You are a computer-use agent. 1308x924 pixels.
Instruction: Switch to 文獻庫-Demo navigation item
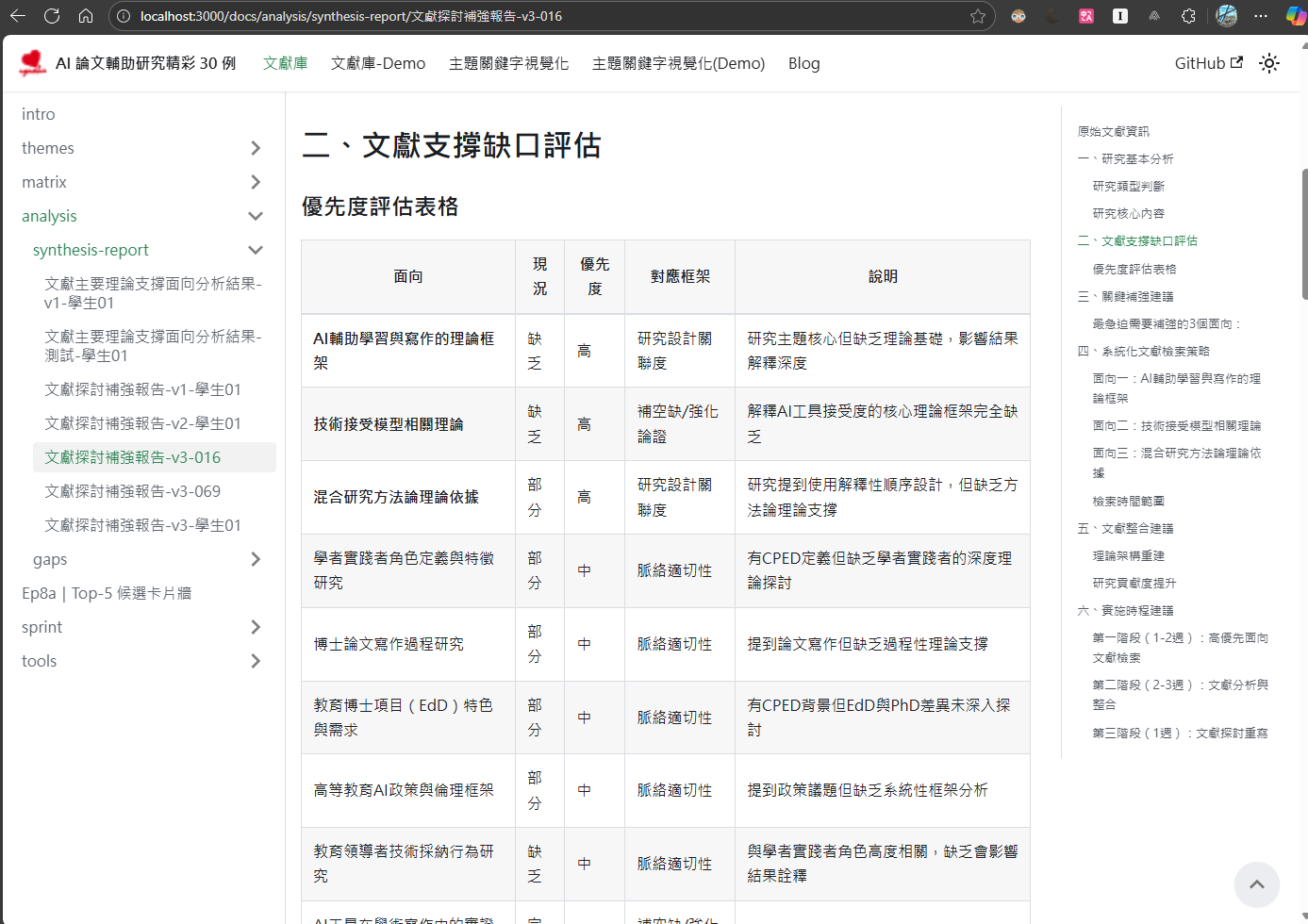click(x=378, y=63)
